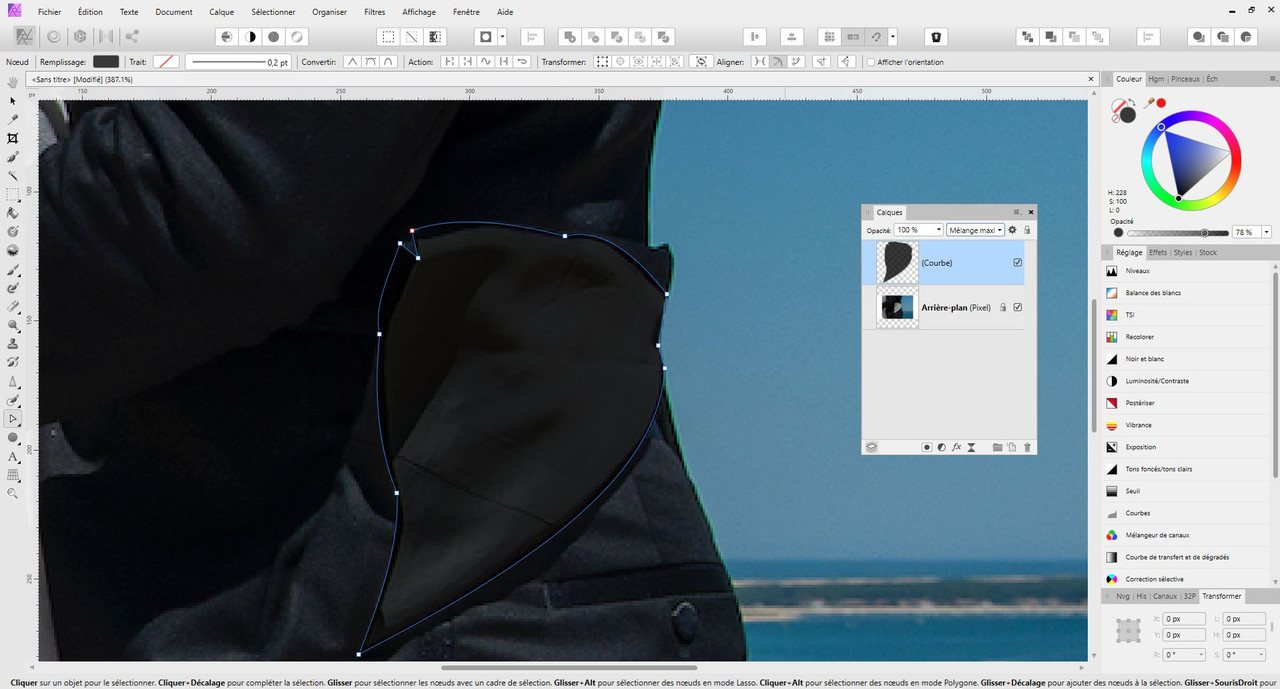Image resolution: width=1280 pixels, height=689 pixels.
Task: Open the Sélectionner menu
Action: 273,12
